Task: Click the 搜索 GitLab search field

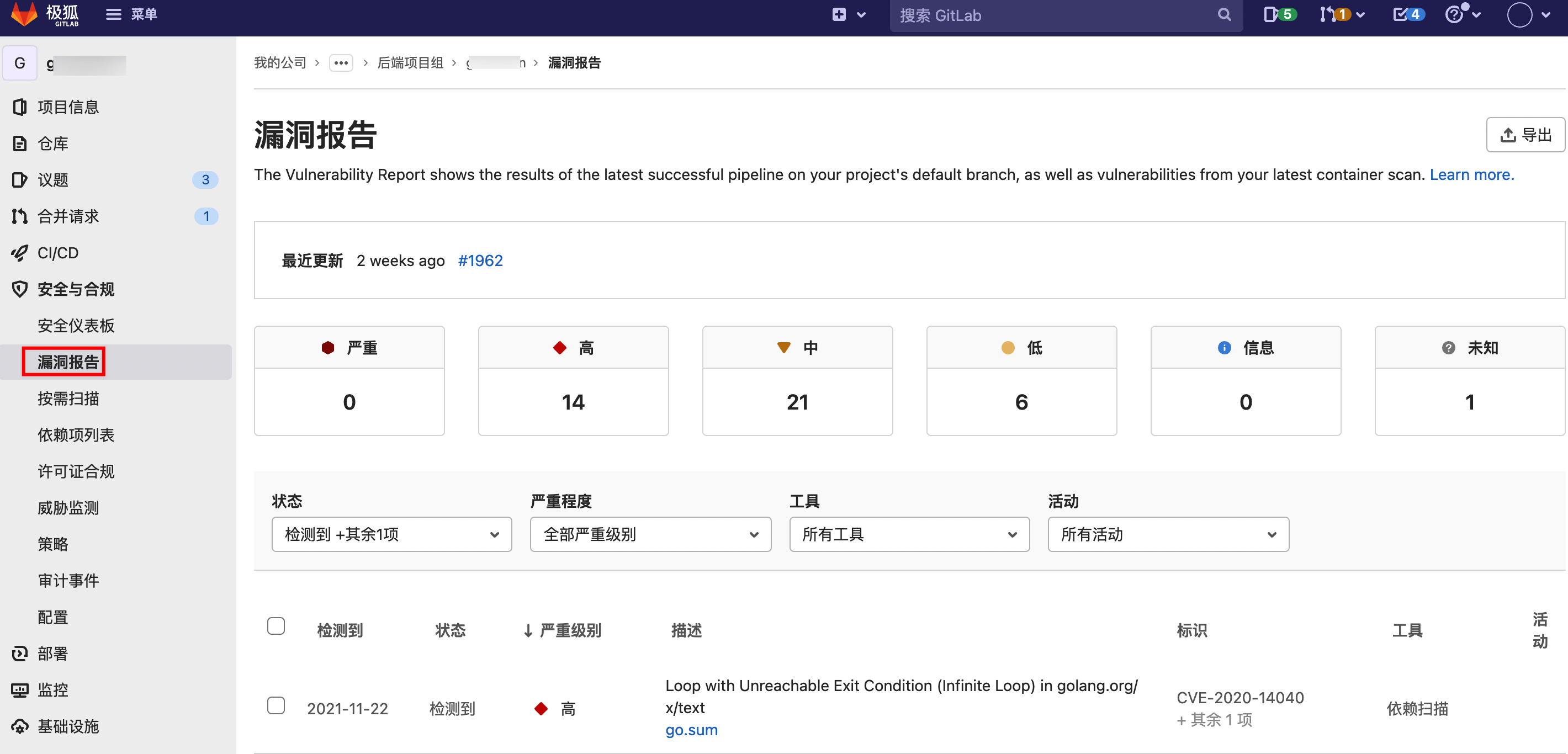Action: (1053, 15)
